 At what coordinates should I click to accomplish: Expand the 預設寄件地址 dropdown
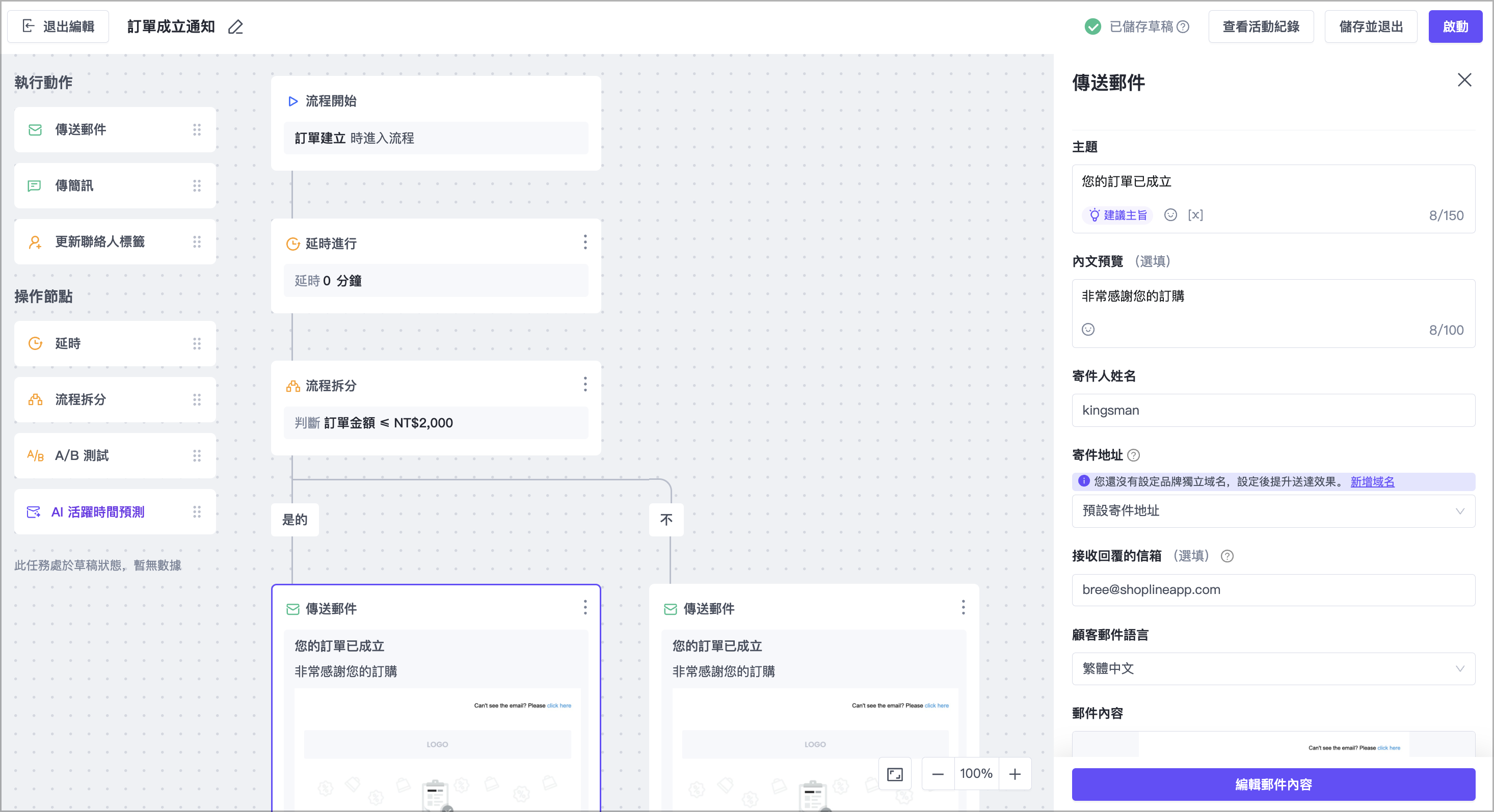(1273, 511)
